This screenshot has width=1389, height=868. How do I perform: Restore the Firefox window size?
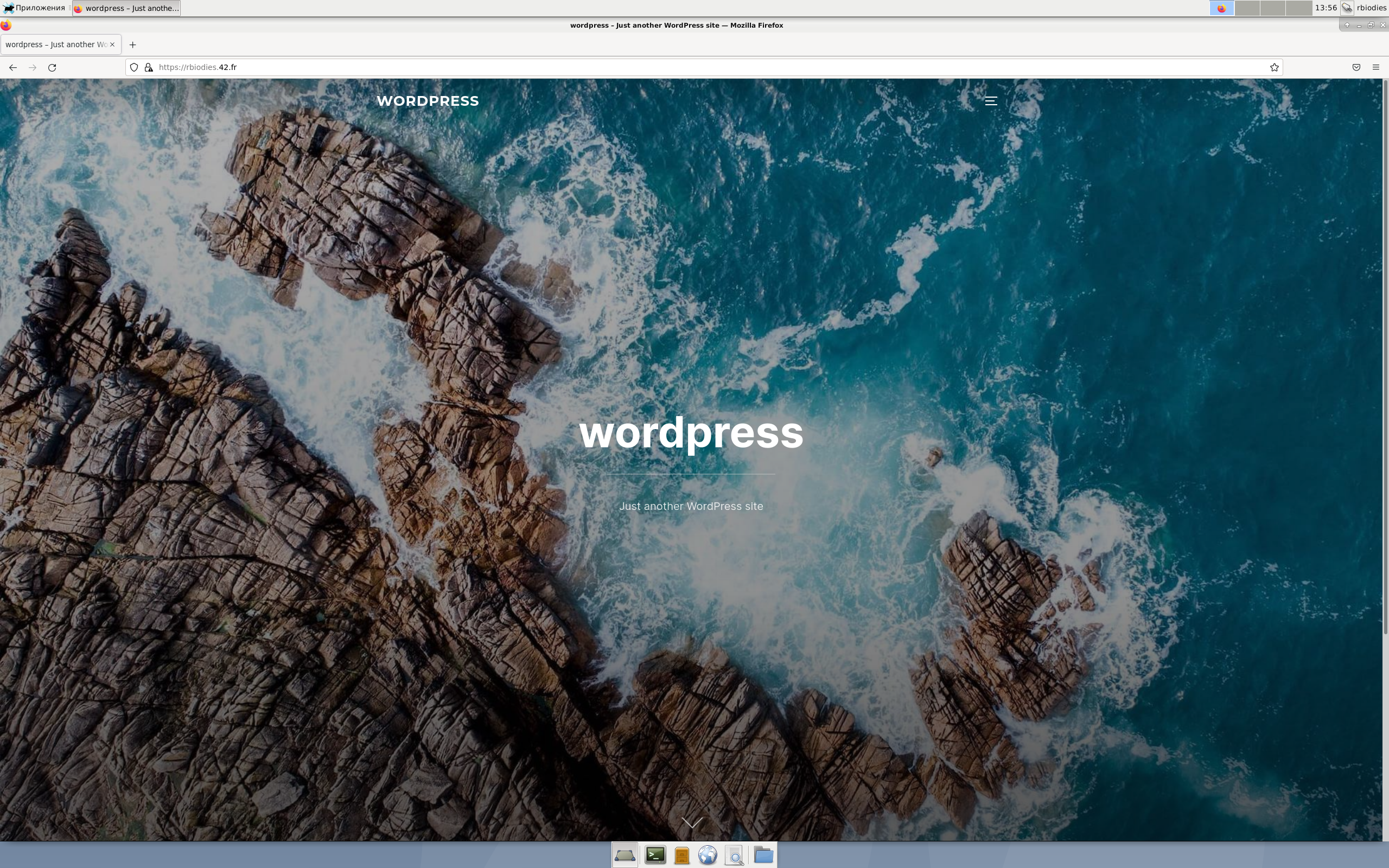[x=1371, y=25]
